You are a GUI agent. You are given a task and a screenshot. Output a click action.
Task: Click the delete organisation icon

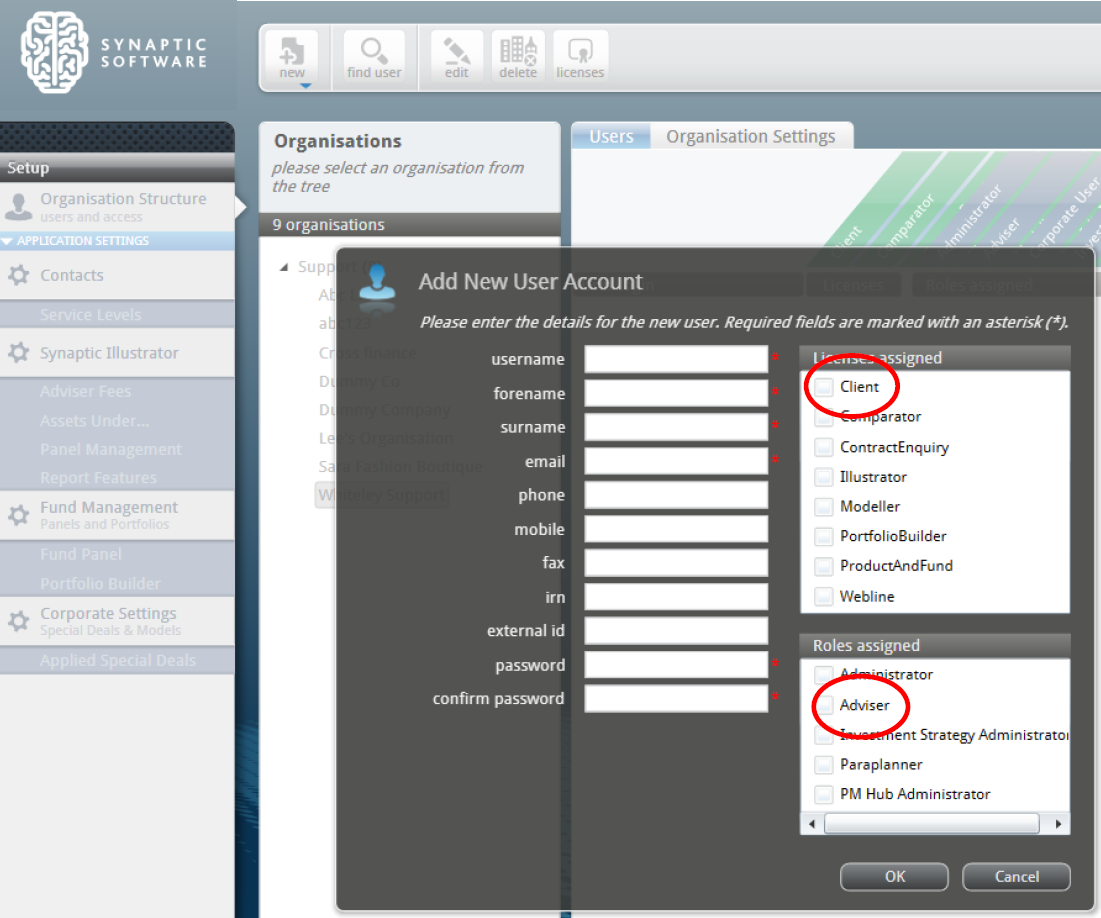click(x=518, y=56)
